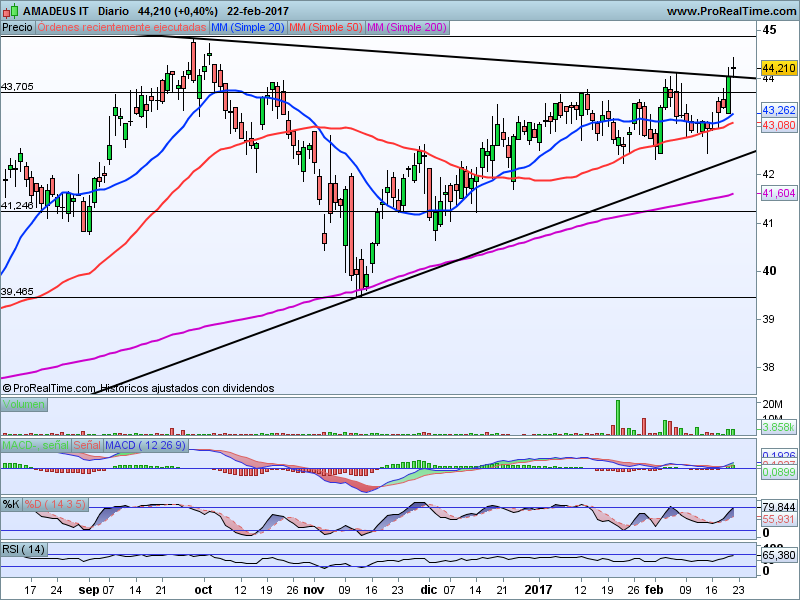Select the MM (Simple 20) legend label
The height and width of the screenshot is (600, 800).
(x=247, y=28)
